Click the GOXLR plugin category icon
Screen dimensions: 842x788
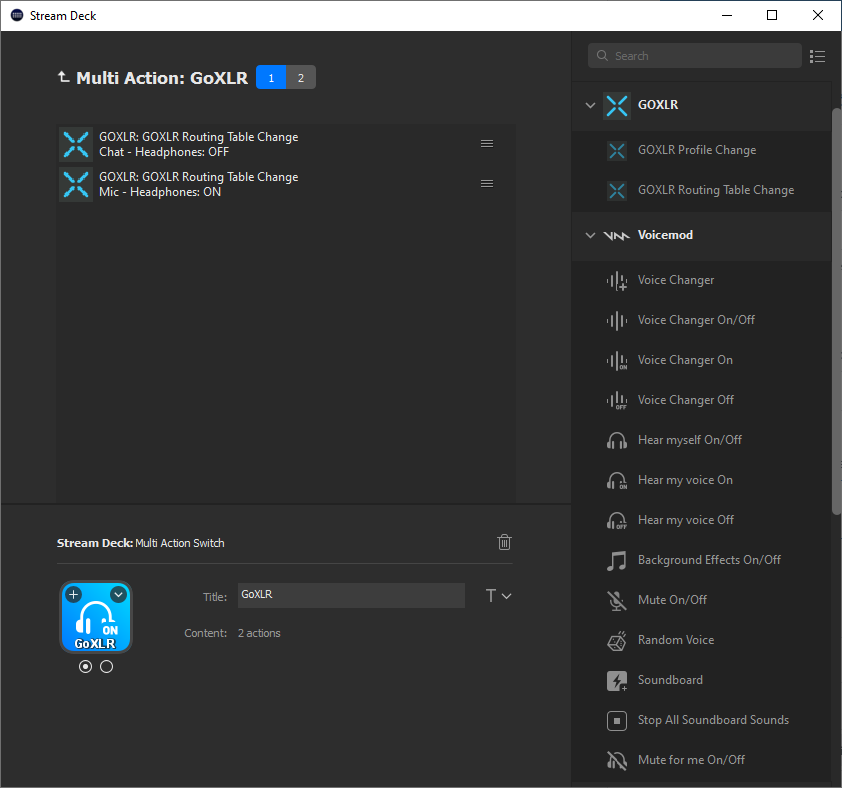[616, 105]
